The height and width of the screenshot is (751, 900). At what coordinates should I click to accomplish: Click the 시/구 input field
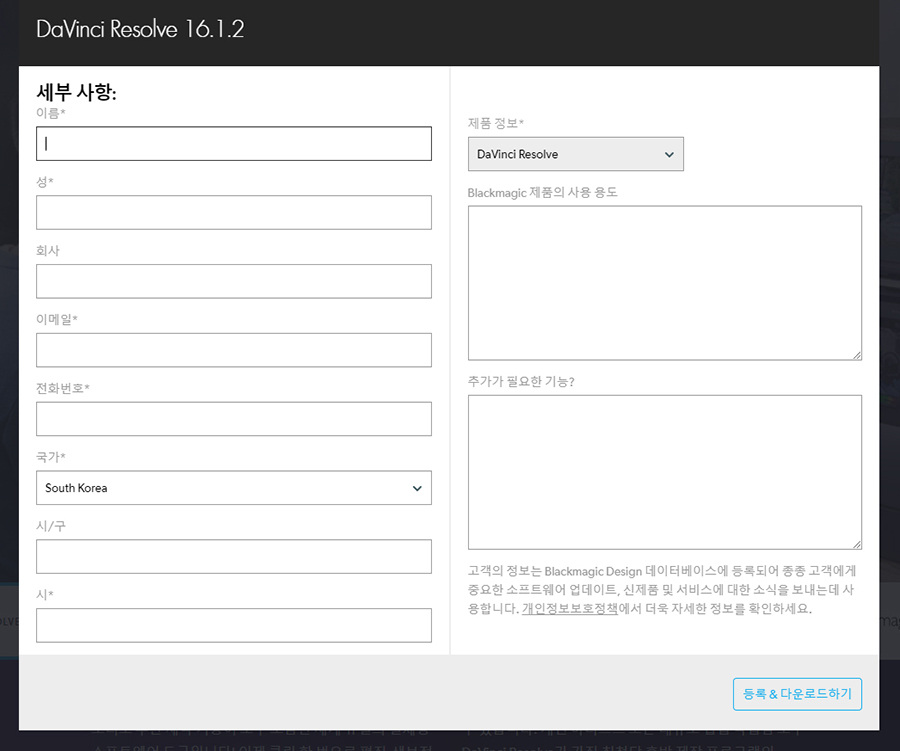point(234,556)
